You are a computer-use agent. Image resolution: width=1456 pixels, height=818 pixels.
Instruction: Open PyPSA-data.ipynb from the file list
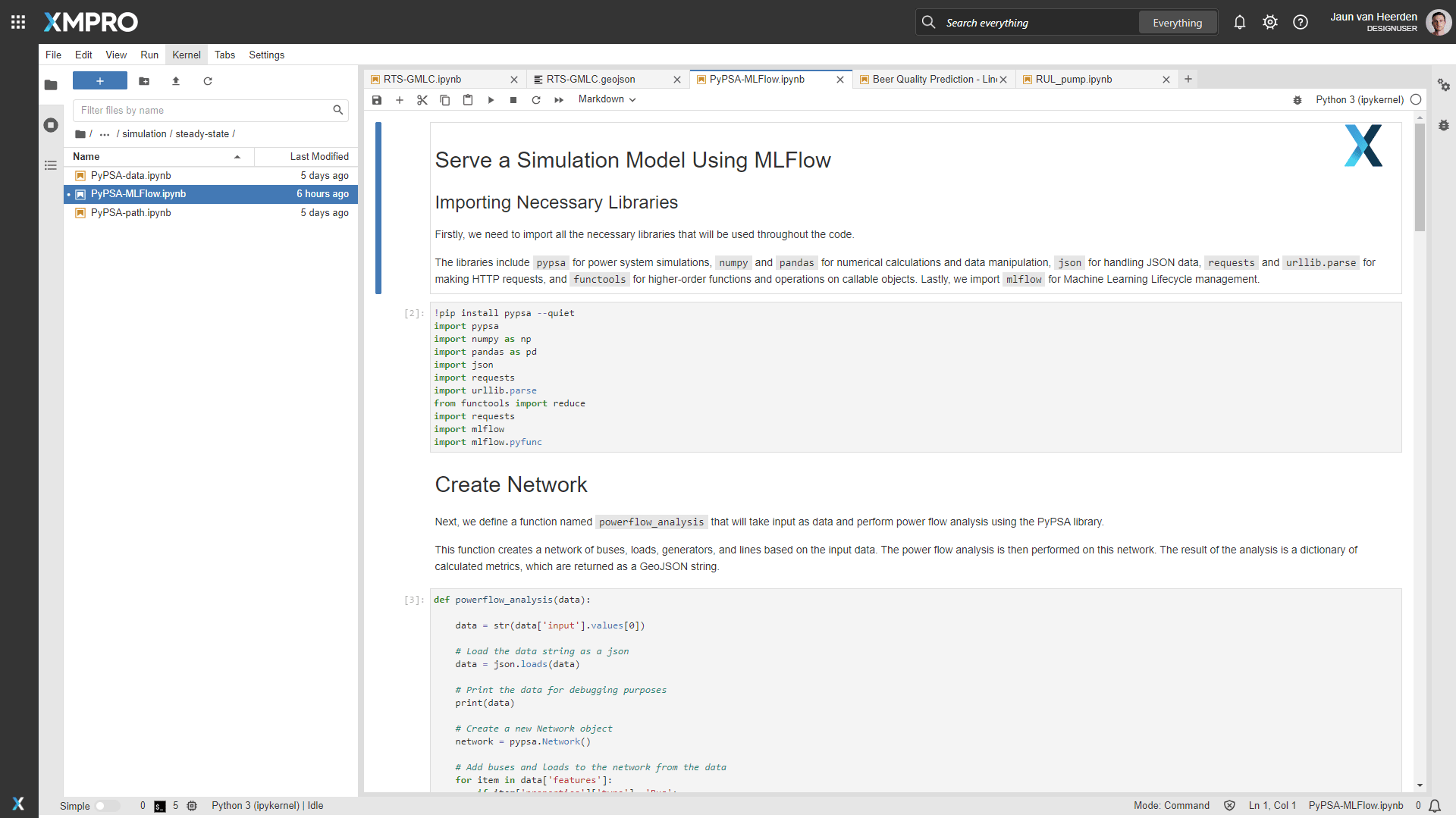(131, 176)
